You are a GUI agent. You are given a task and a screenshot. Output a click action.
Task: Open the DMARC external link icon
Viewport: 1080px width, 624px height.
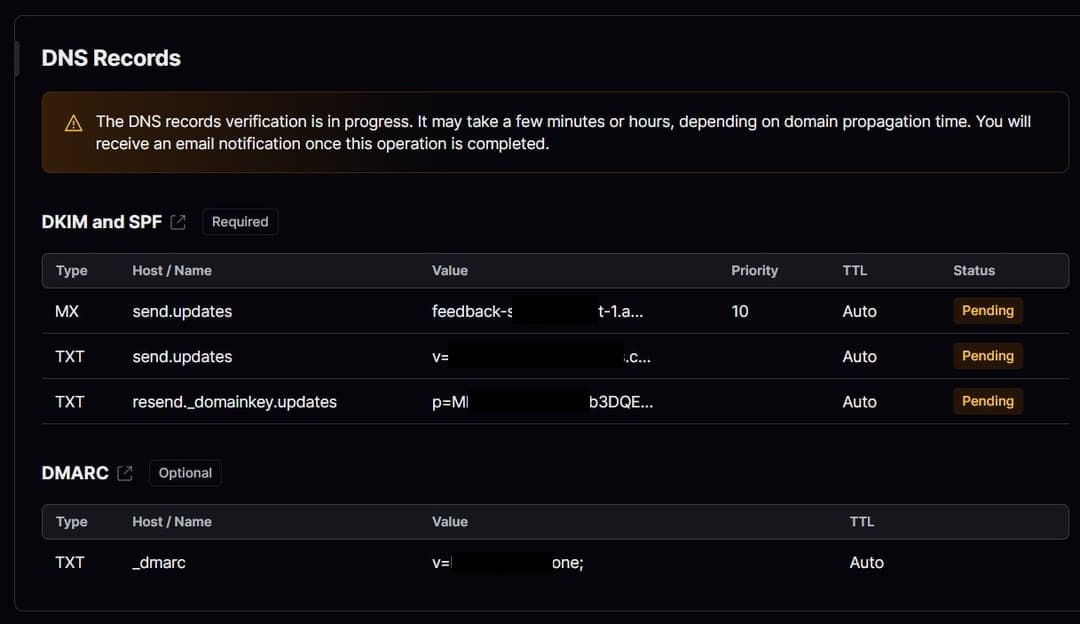tap(125, 473)
